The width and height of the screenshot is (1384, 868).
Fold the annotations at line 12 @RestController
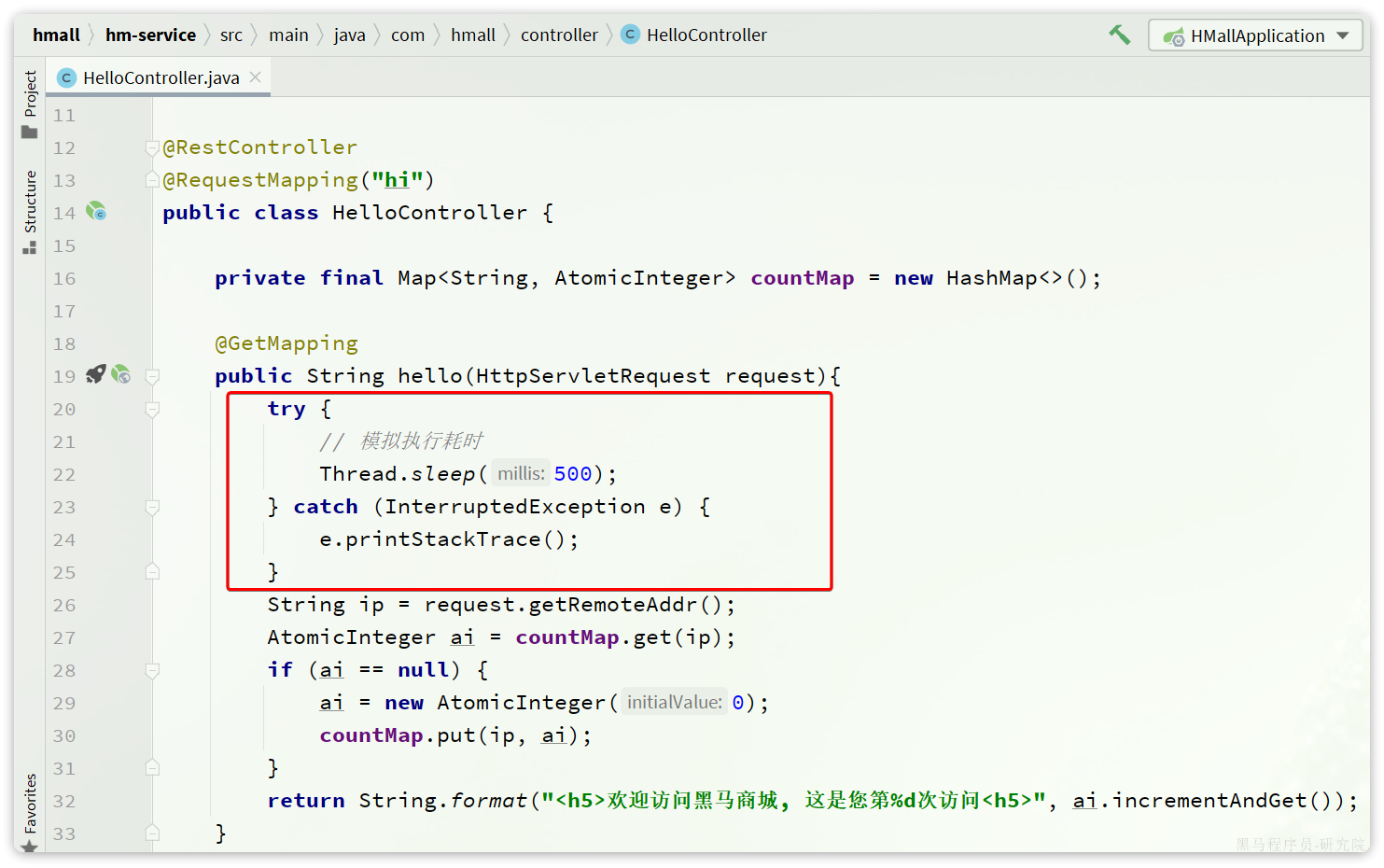point(152,147)
